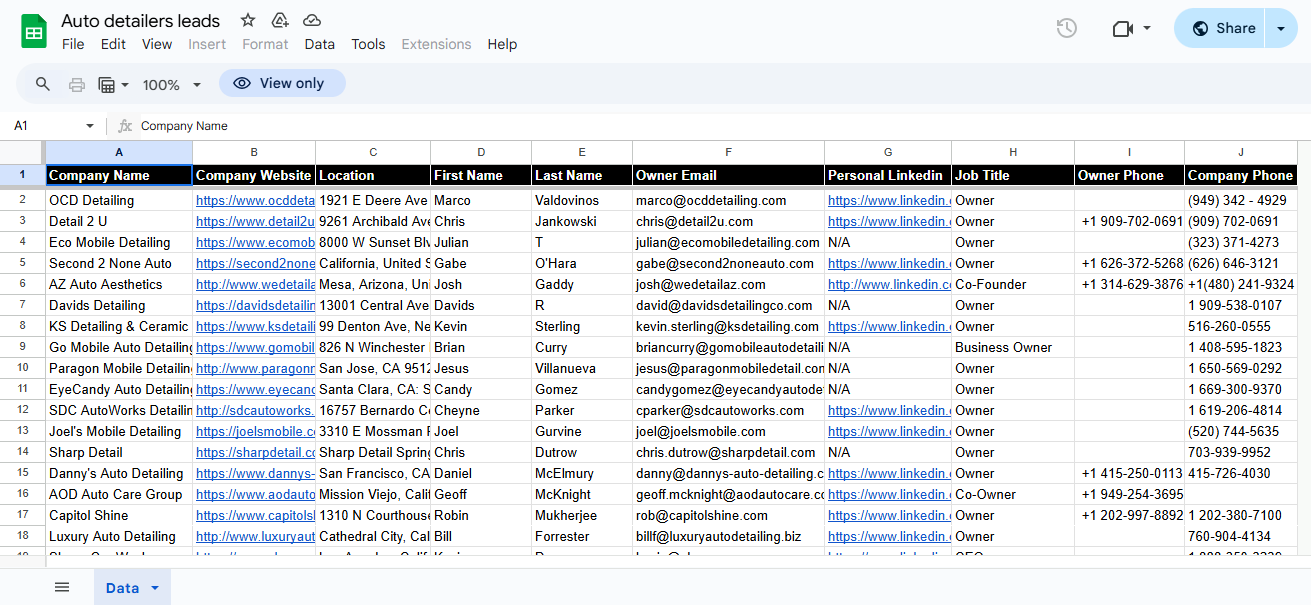Expand the 100% zoom dropdown
This screenshot has height=605, width=1311.
[171, 85]
